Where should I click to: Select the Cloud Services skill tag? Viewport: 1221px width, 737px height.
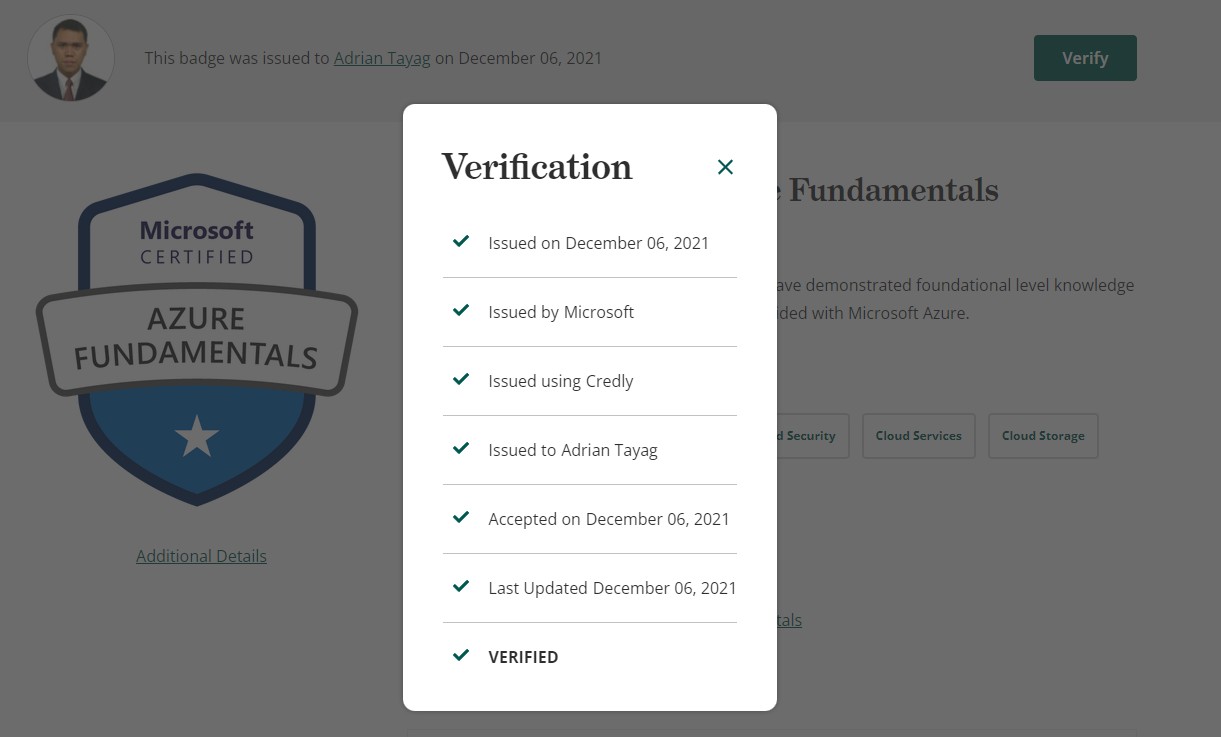point(918,436)
